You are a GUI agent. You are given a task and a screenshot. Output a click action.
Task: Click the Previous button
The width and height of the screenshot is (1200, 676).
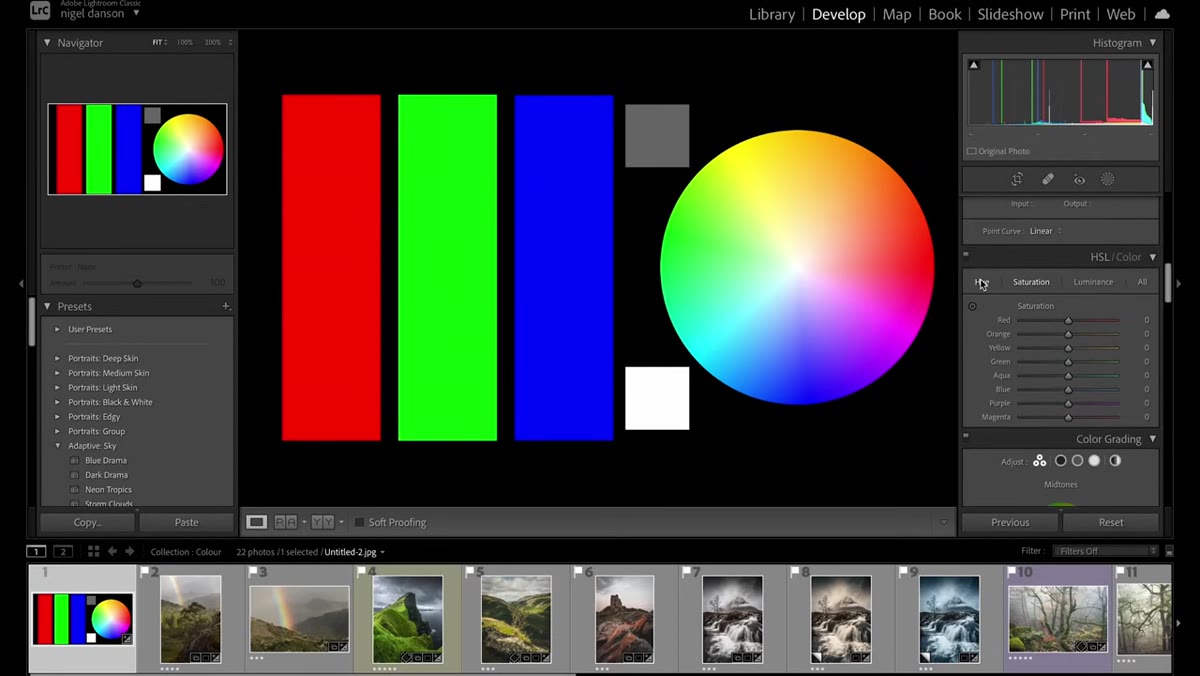1010,522
